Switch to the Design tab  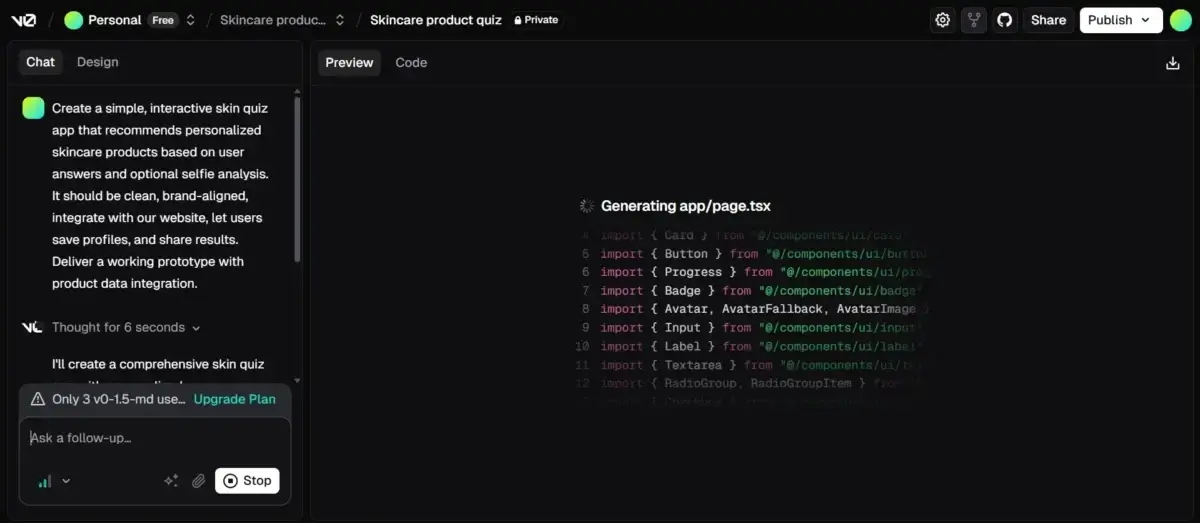coord(97,62)
